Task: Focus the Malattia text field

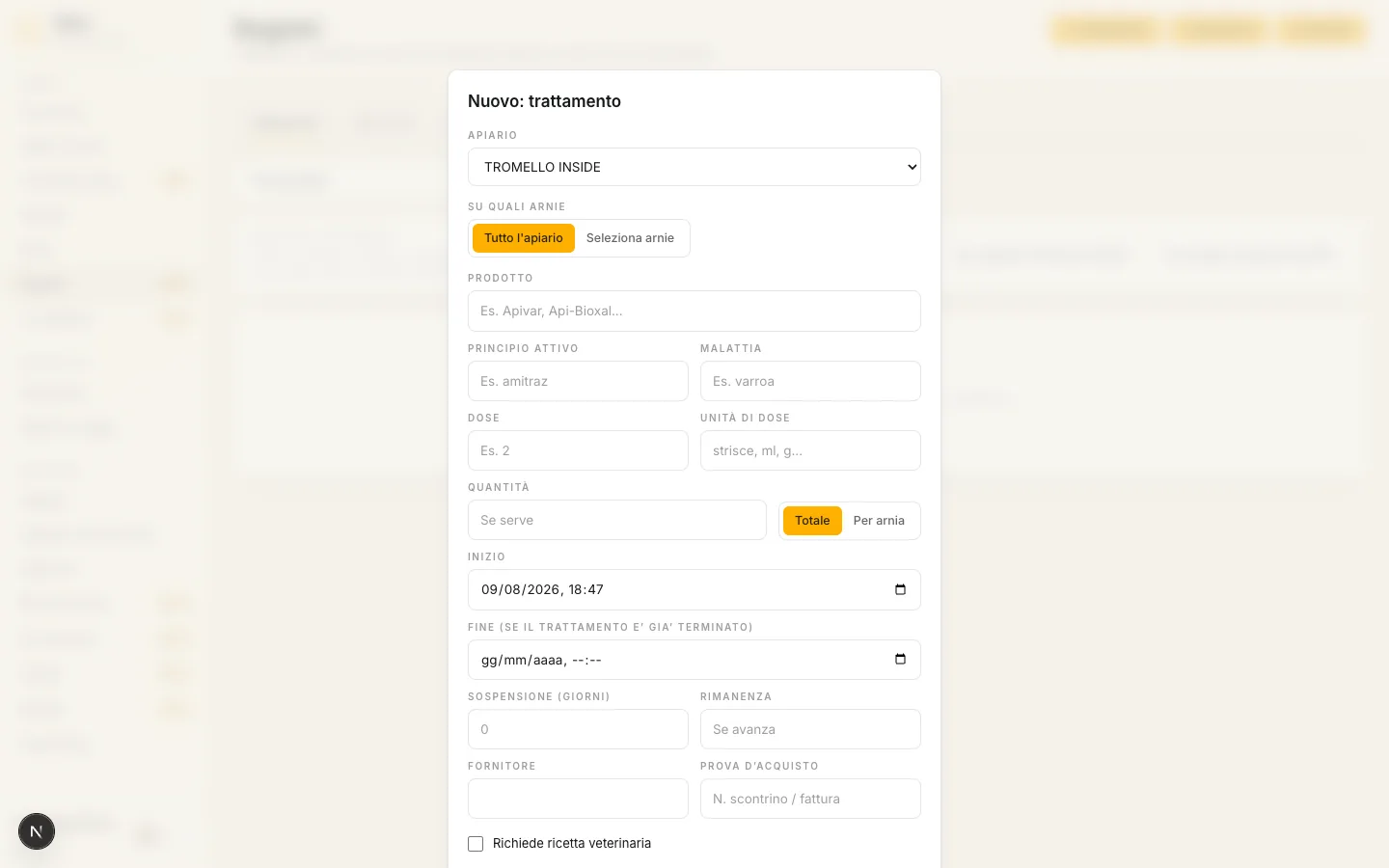Action: 810,381
